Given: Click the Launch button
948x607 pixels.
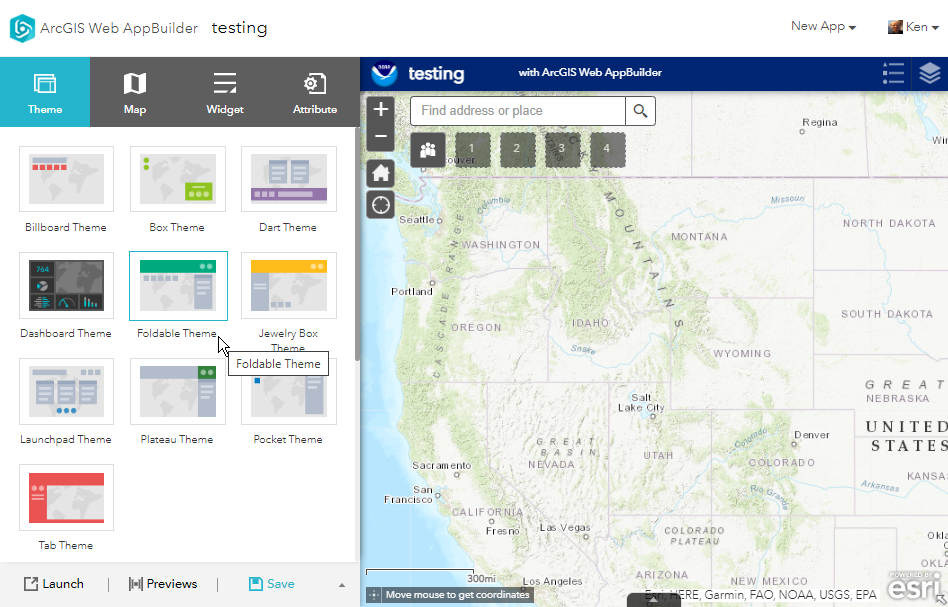Looking at the screenshot, I should pyautogui.click(x=54, y=583).
